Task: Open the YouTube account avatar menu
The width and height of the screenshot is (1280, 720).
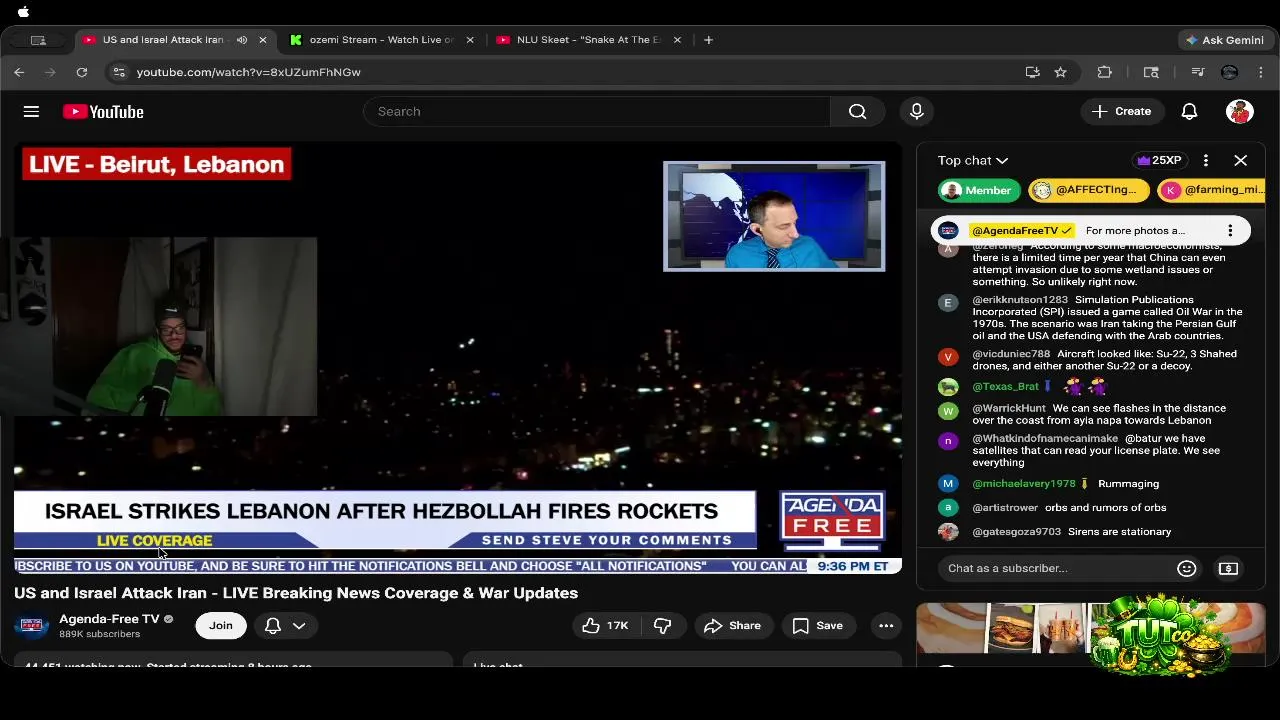Action: (1240, 111)
